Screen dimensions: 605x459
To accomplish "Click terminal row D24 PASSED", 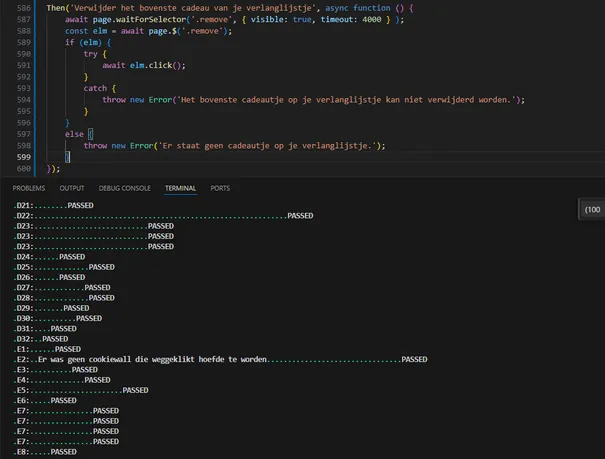I will [49, 257].
